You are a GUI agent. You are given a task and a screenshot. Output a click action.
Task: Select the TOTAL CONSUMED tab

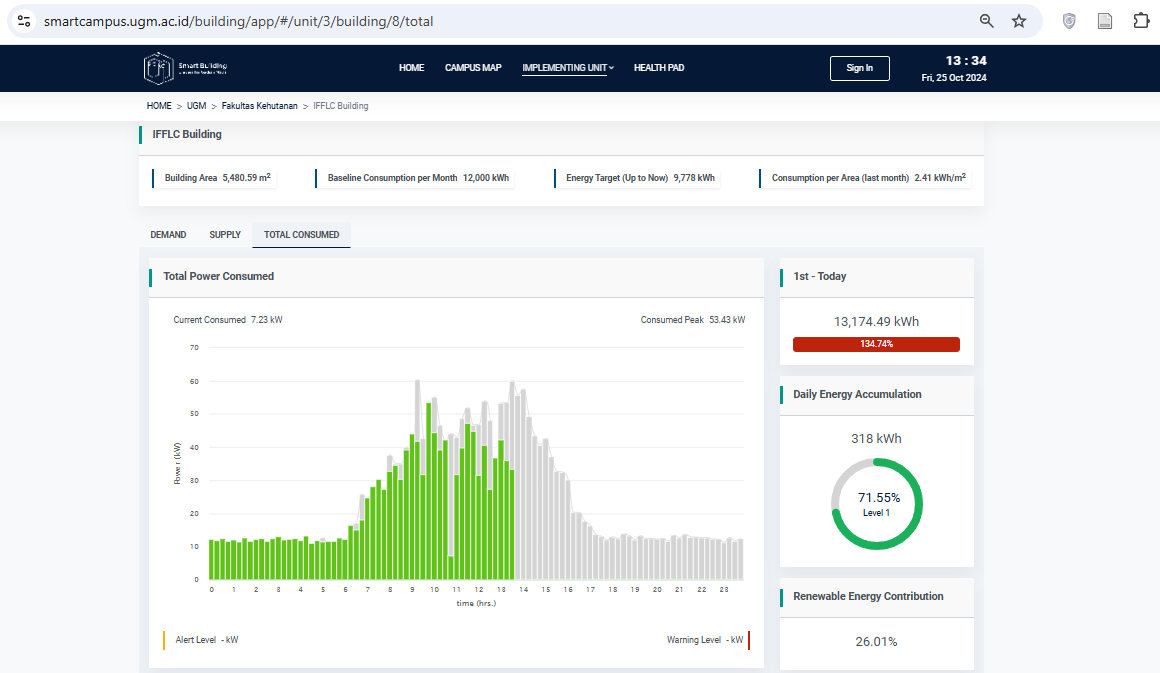point(301,234)
